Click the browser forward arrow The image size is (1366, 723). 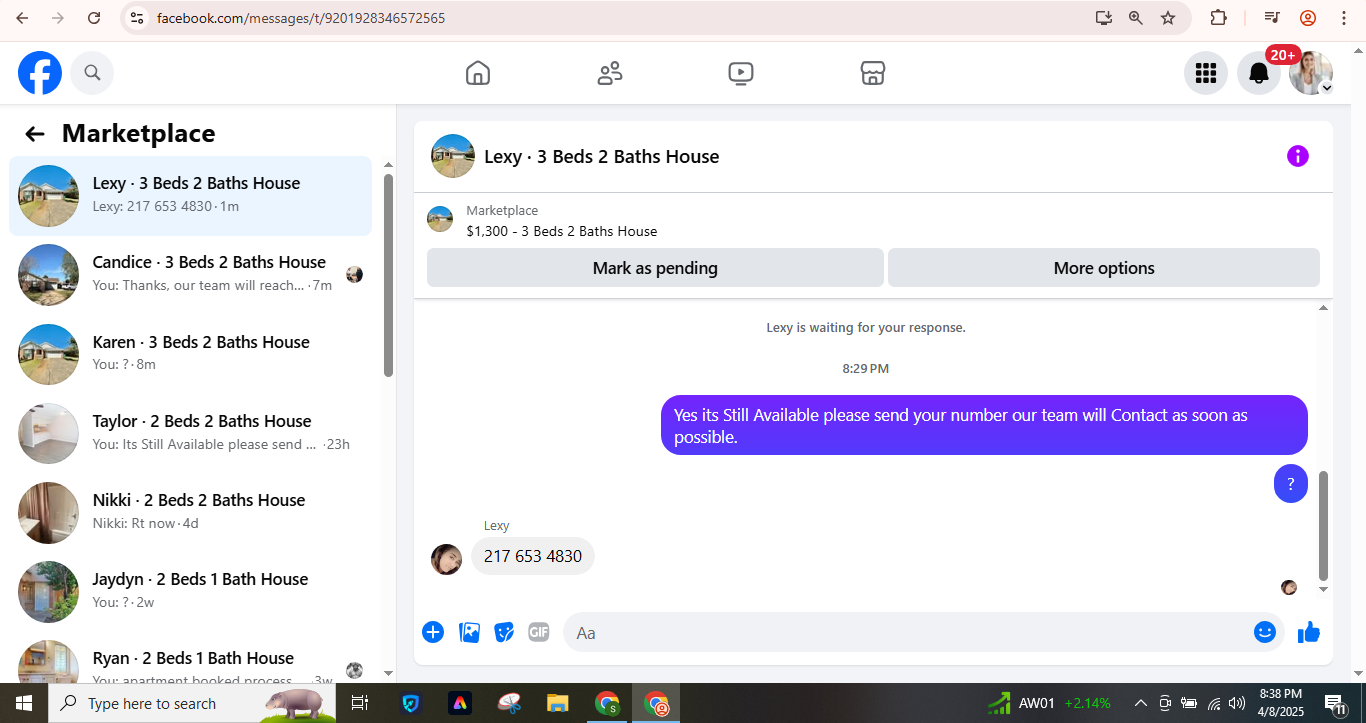click(58, 18)
